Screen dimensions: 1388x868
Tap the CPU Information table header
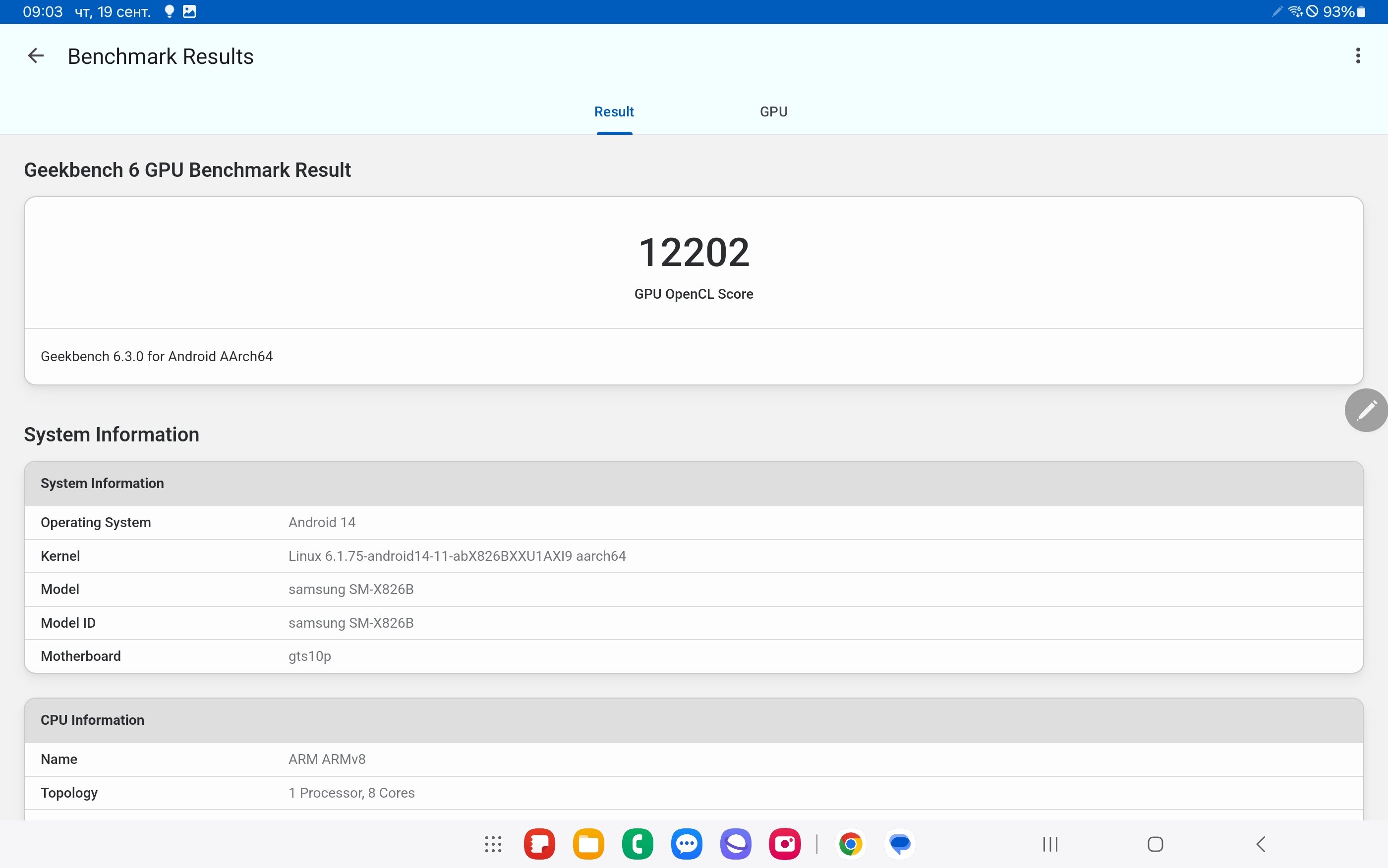coord(694,720)
